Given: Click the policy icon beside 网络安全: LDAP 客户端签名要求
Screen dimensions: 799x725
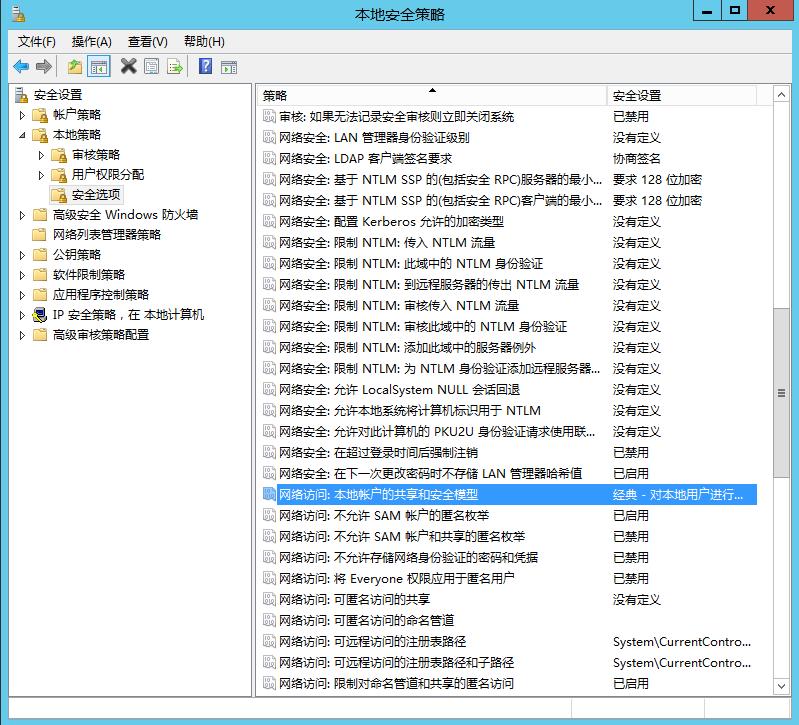Looking at the screenshot, I should (x=269, y=158).
